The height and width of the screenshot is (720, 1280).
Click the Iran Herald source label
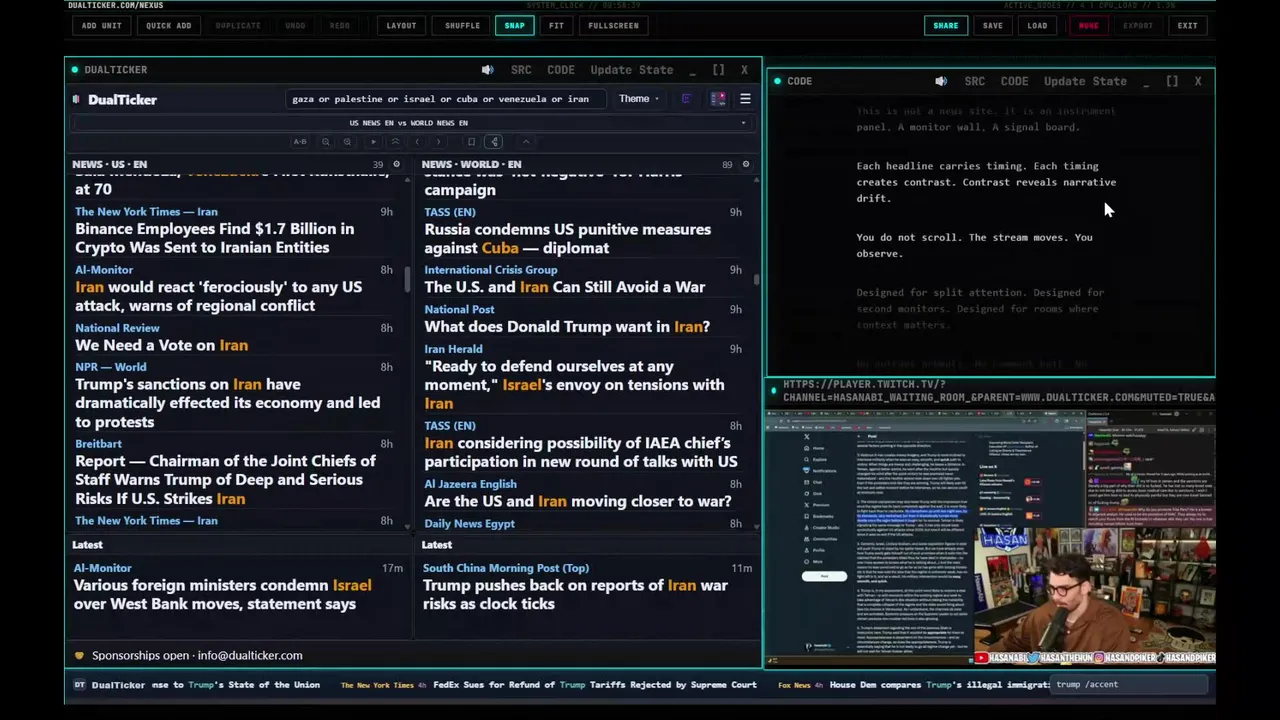coord(453,349)
